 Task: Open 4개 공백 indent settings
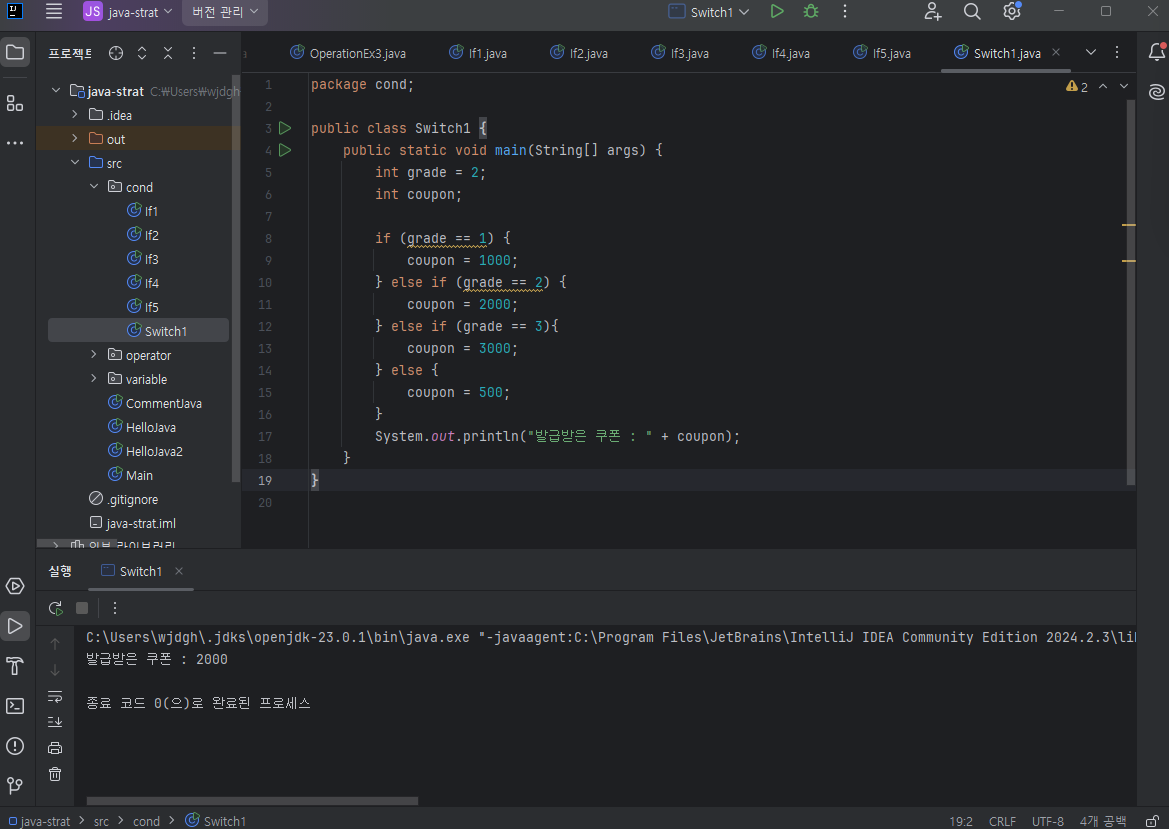tap(1103, 821)
